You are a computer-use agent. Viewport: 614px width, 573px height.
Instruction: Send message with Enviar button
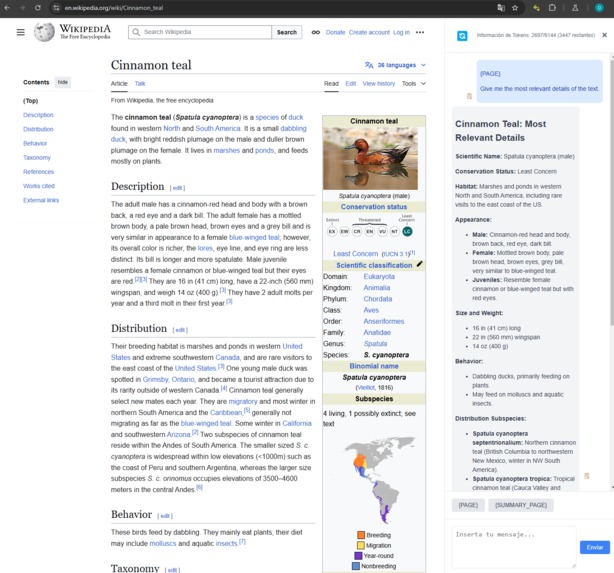[595, 547]
